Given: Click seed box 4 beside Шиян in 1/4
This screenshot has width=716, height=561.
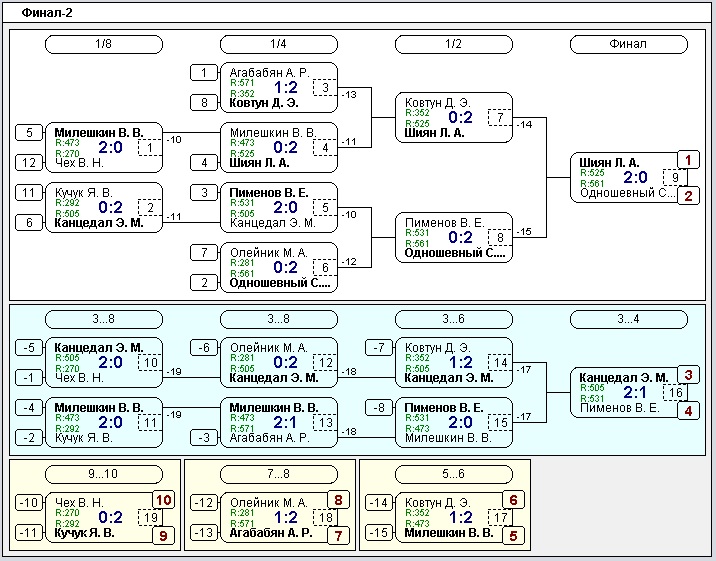Looking at the screenshot, I should click(204, 163).
